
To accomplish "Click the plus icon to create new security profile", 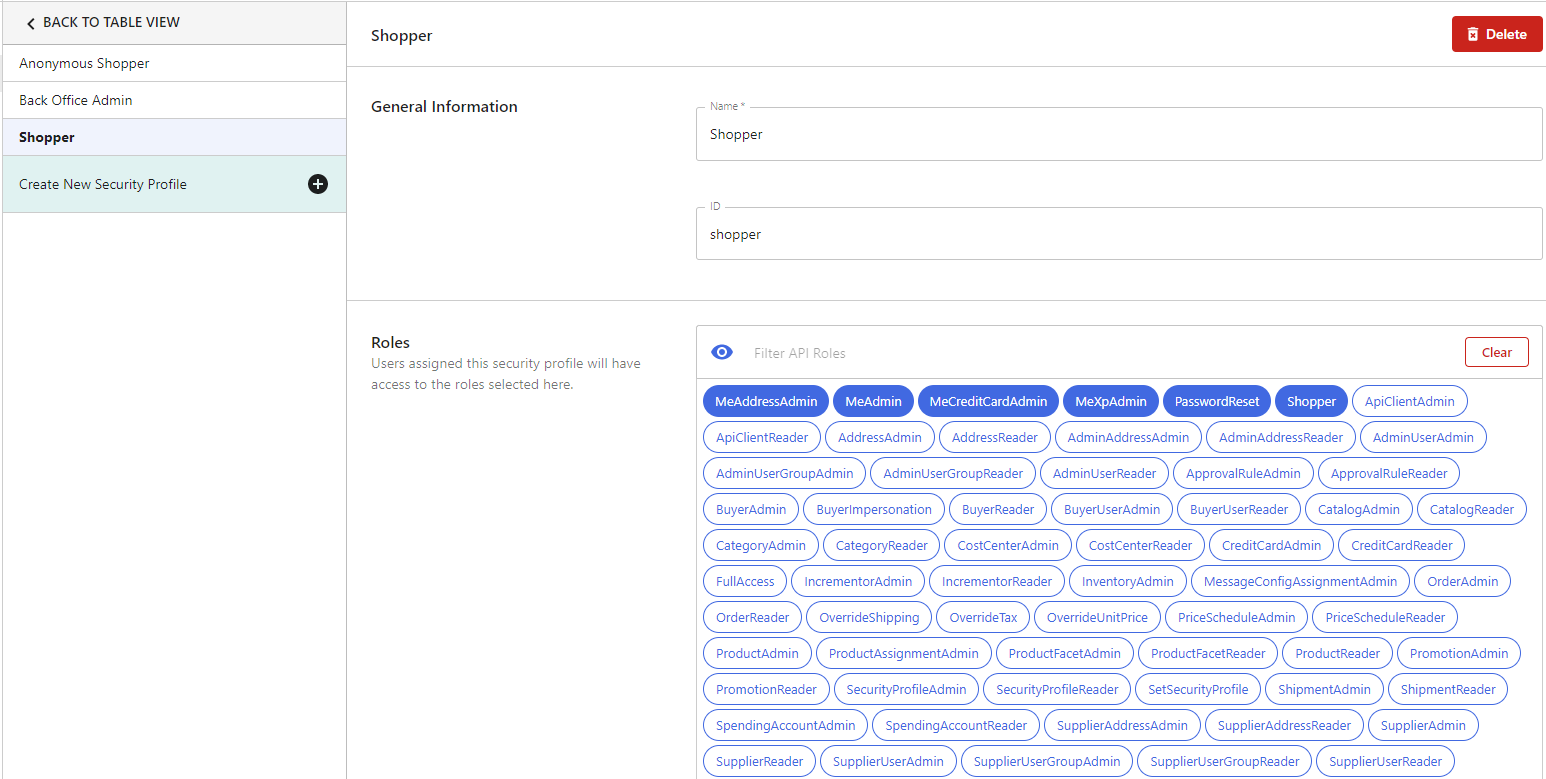I will (318, 184).
